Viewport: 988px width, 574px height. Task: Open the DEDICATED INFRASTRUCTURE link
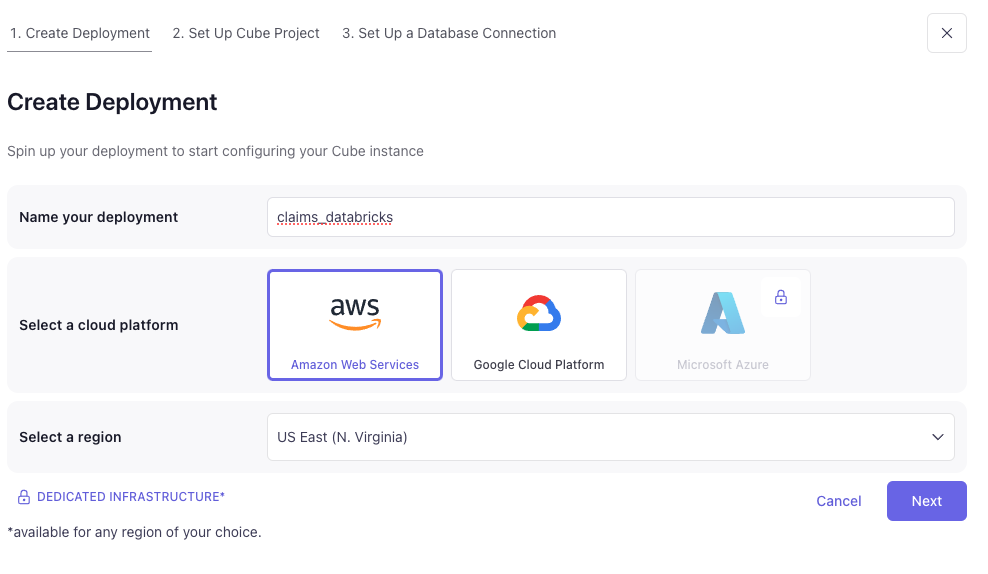click(131, 497)
